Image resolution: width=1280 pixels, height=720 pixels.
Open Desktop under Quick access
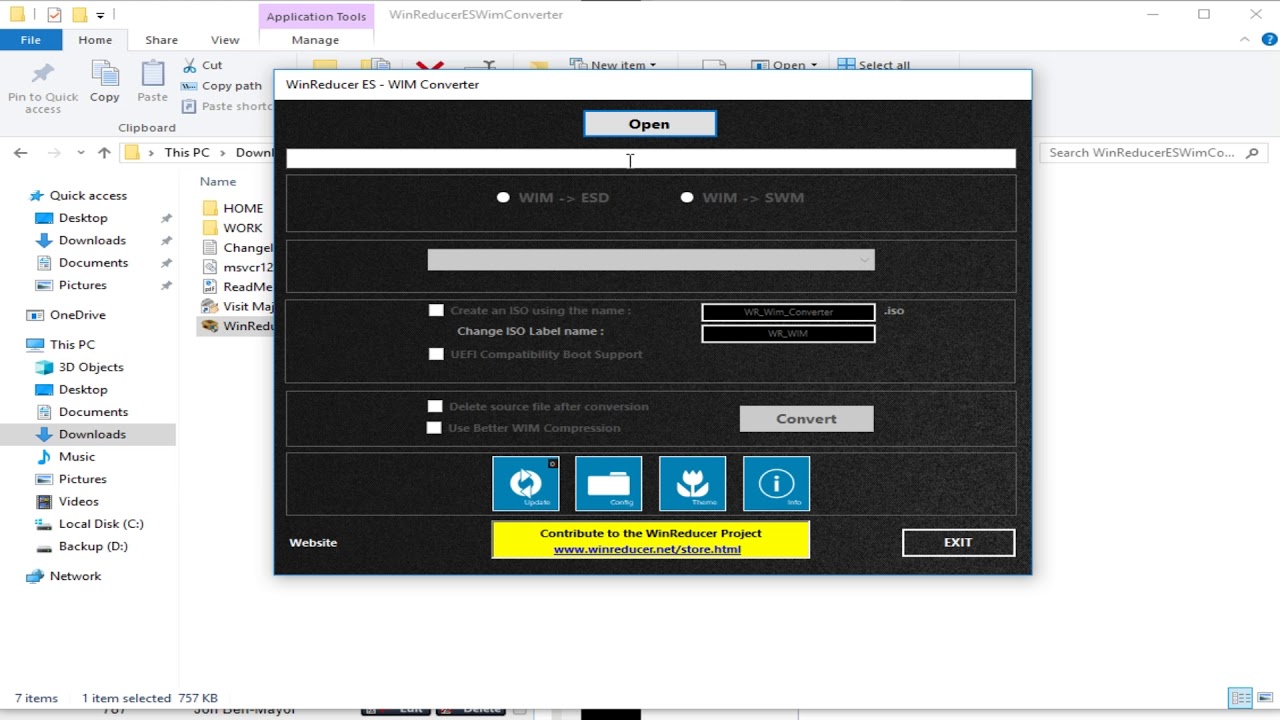click(x=83, y=218)
